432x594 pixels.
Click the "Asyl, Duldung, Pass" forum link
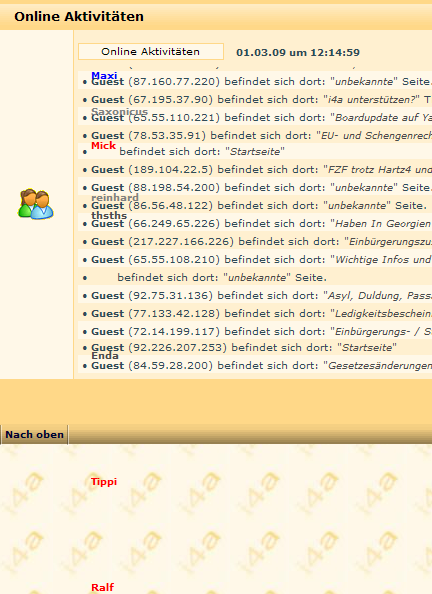point(377,295)
